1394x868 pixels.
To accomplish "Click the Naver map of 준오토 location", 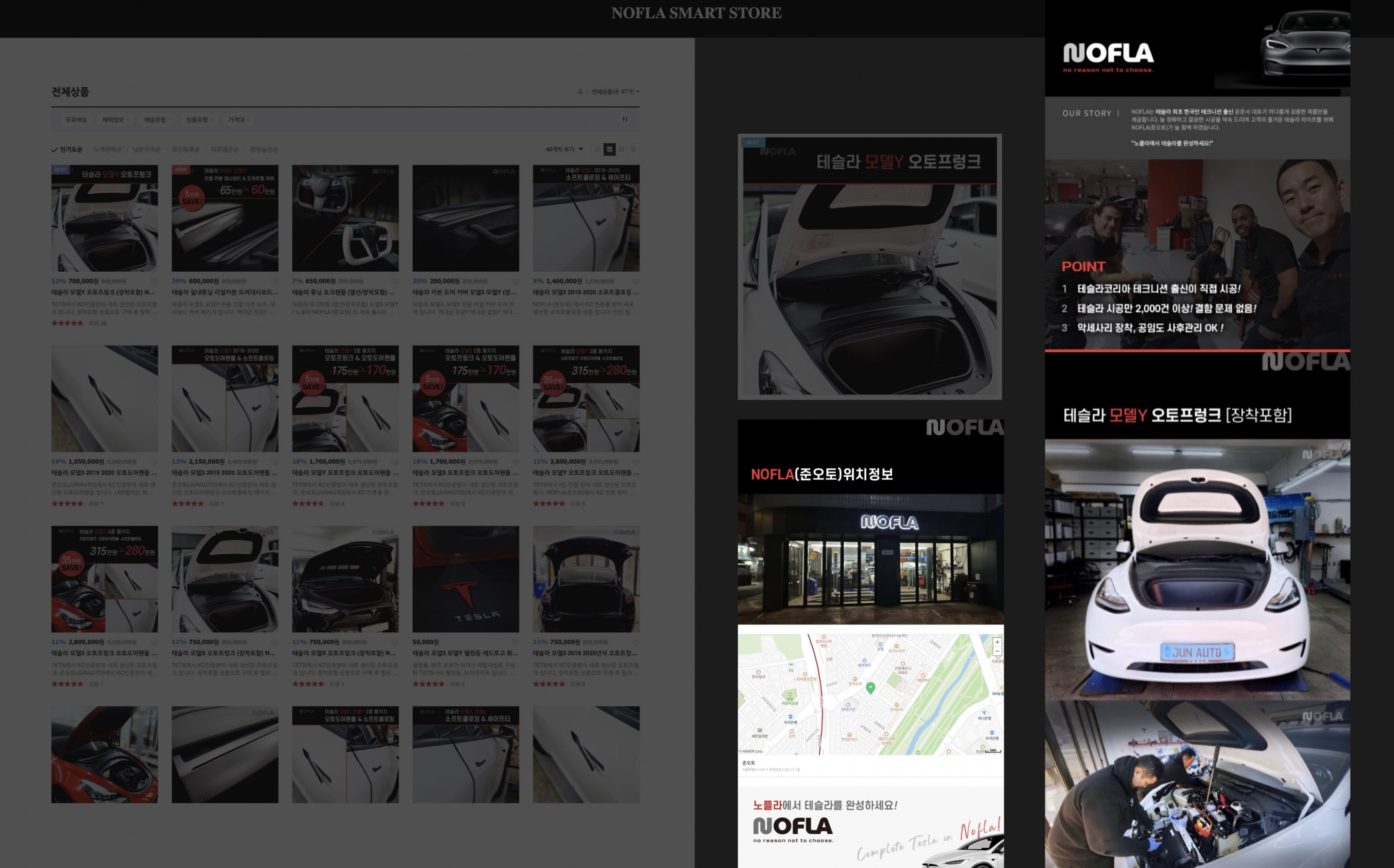I will click(871, 694).
